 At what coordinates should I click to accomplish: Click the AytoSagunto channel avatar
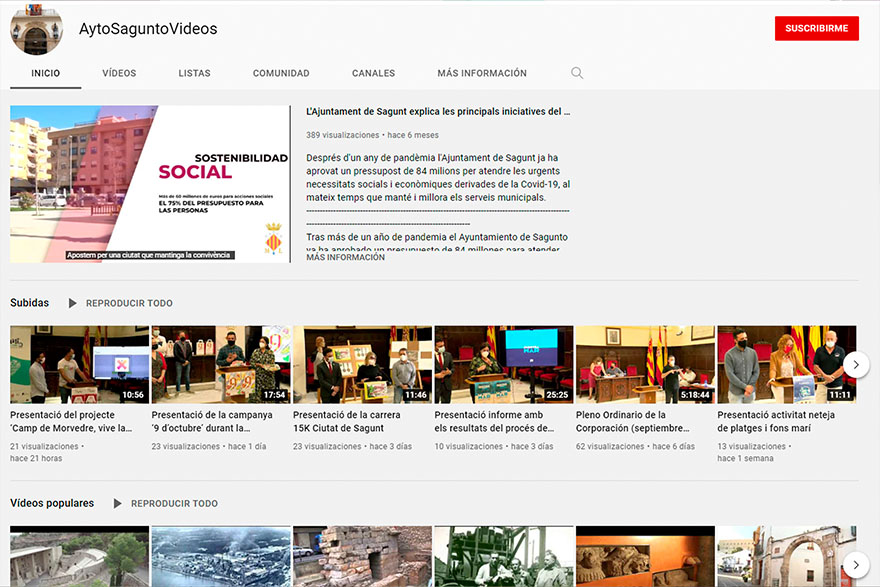[x=36, y=29]
